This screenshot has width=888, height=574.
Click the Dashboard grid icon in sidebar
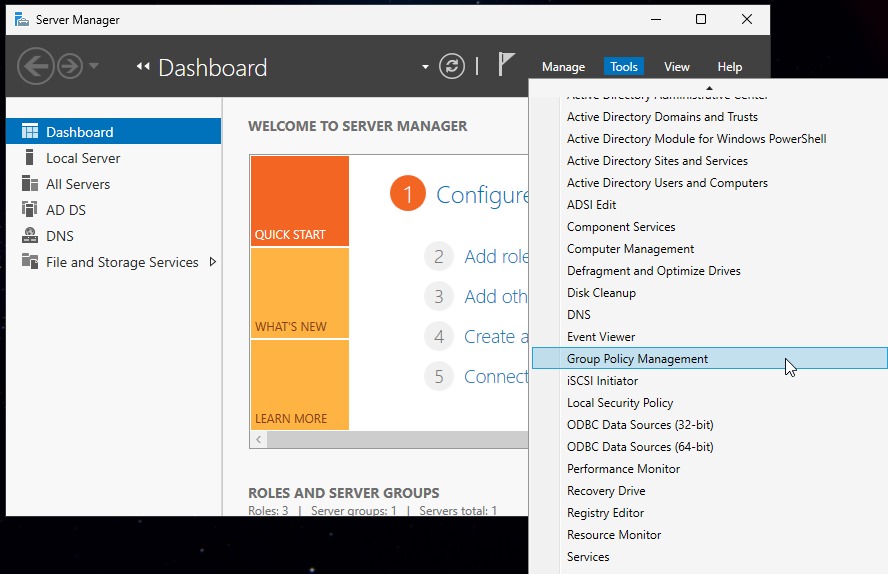tap(29, 131)
